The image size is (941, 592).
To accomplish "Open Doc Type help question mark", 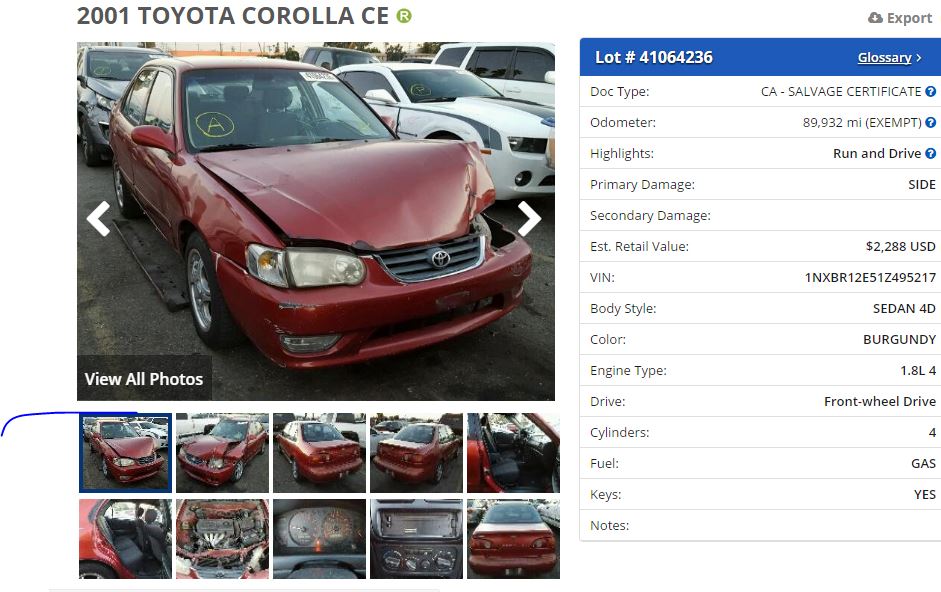I will tap(930, 91).
